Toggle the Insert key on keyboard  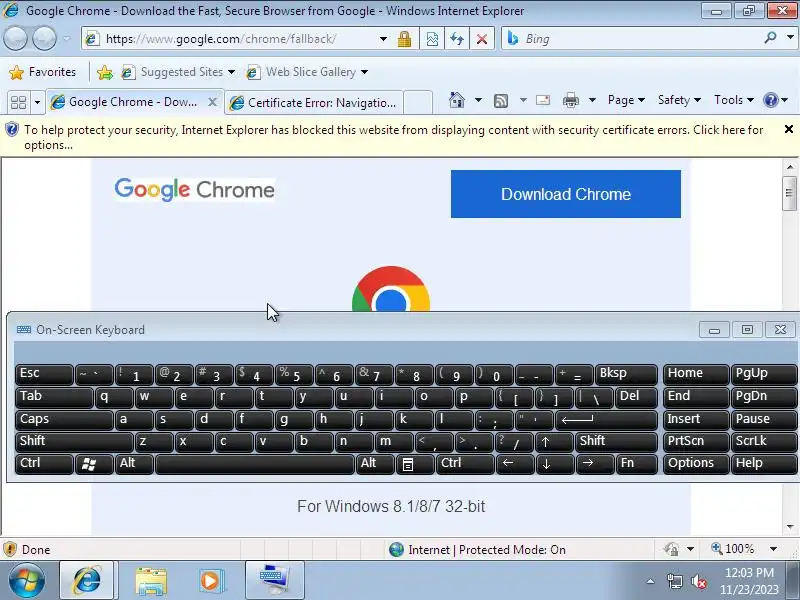pos(695,419)
